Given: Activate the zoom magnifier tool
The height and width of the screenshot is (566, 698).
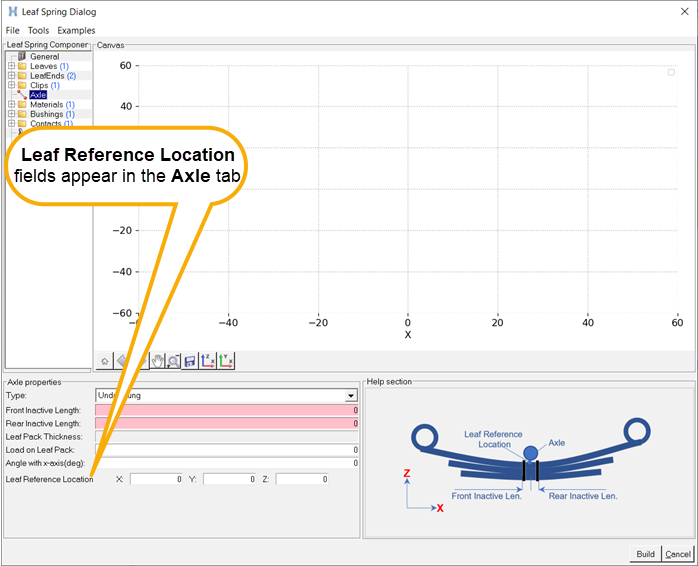Looking at the screenshot, I should (x=173, y=361).
